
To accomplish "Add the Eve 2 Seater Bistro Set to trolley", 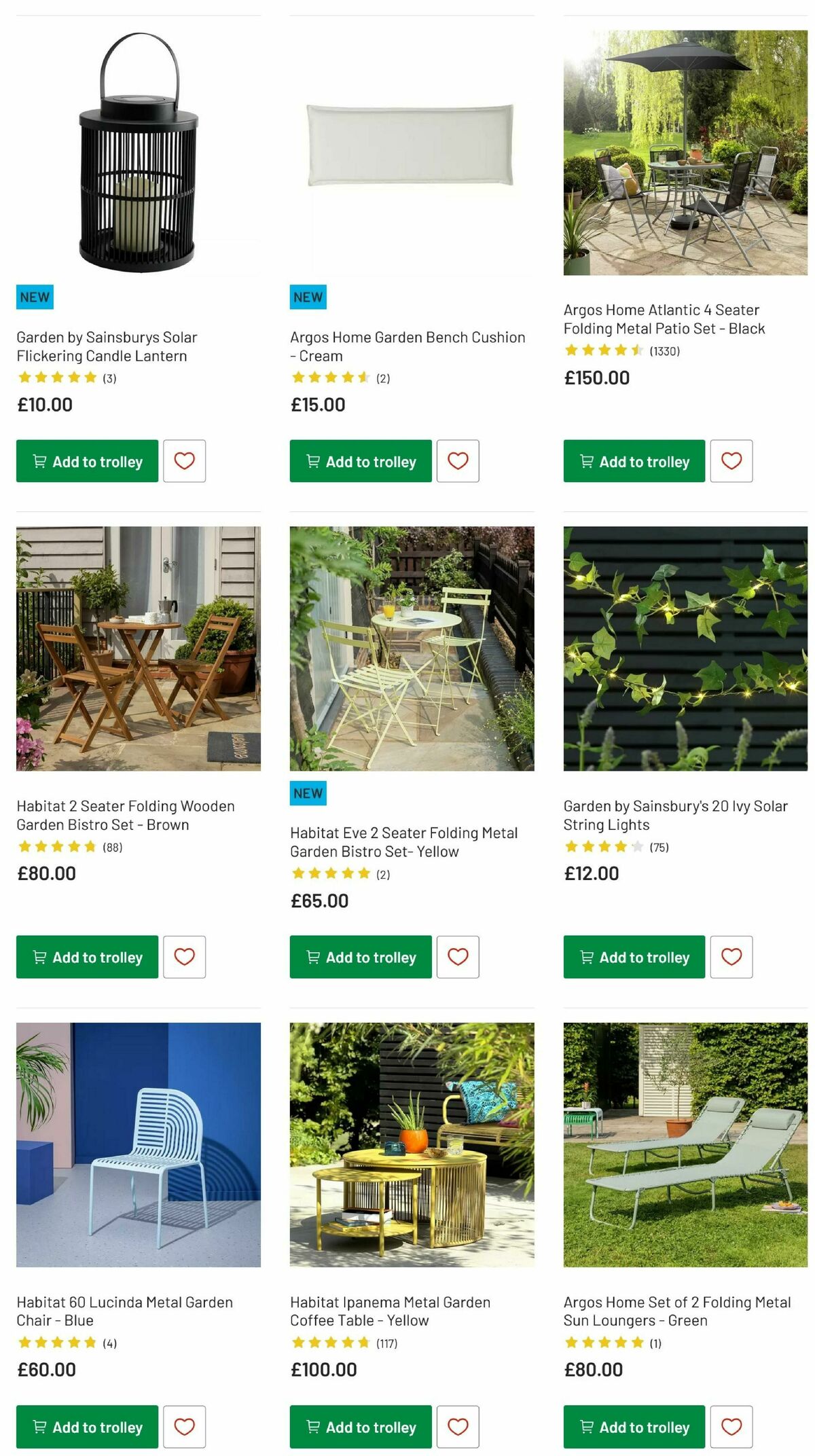I will [360, 957].
